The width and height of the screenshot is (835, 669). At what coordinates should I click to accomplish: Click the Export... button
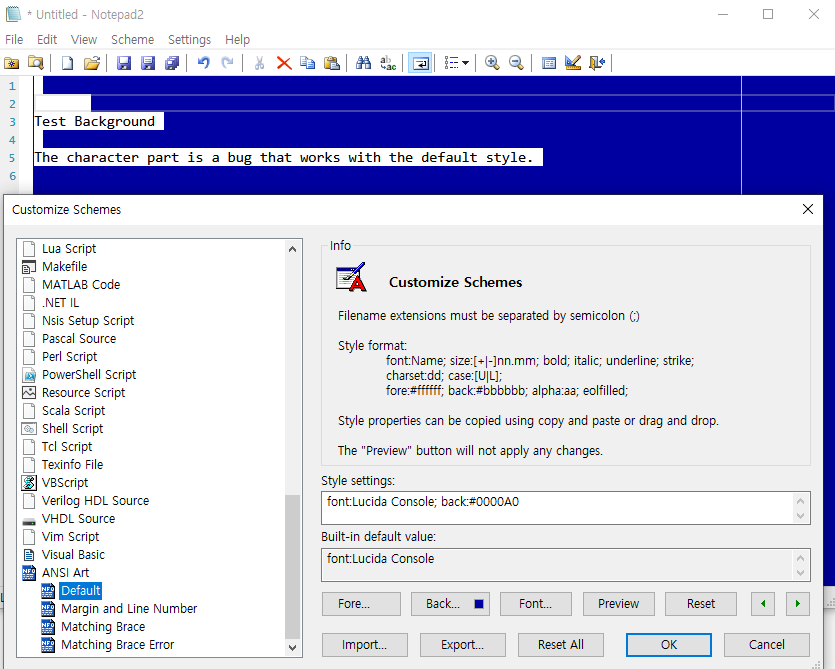[463, 645]
